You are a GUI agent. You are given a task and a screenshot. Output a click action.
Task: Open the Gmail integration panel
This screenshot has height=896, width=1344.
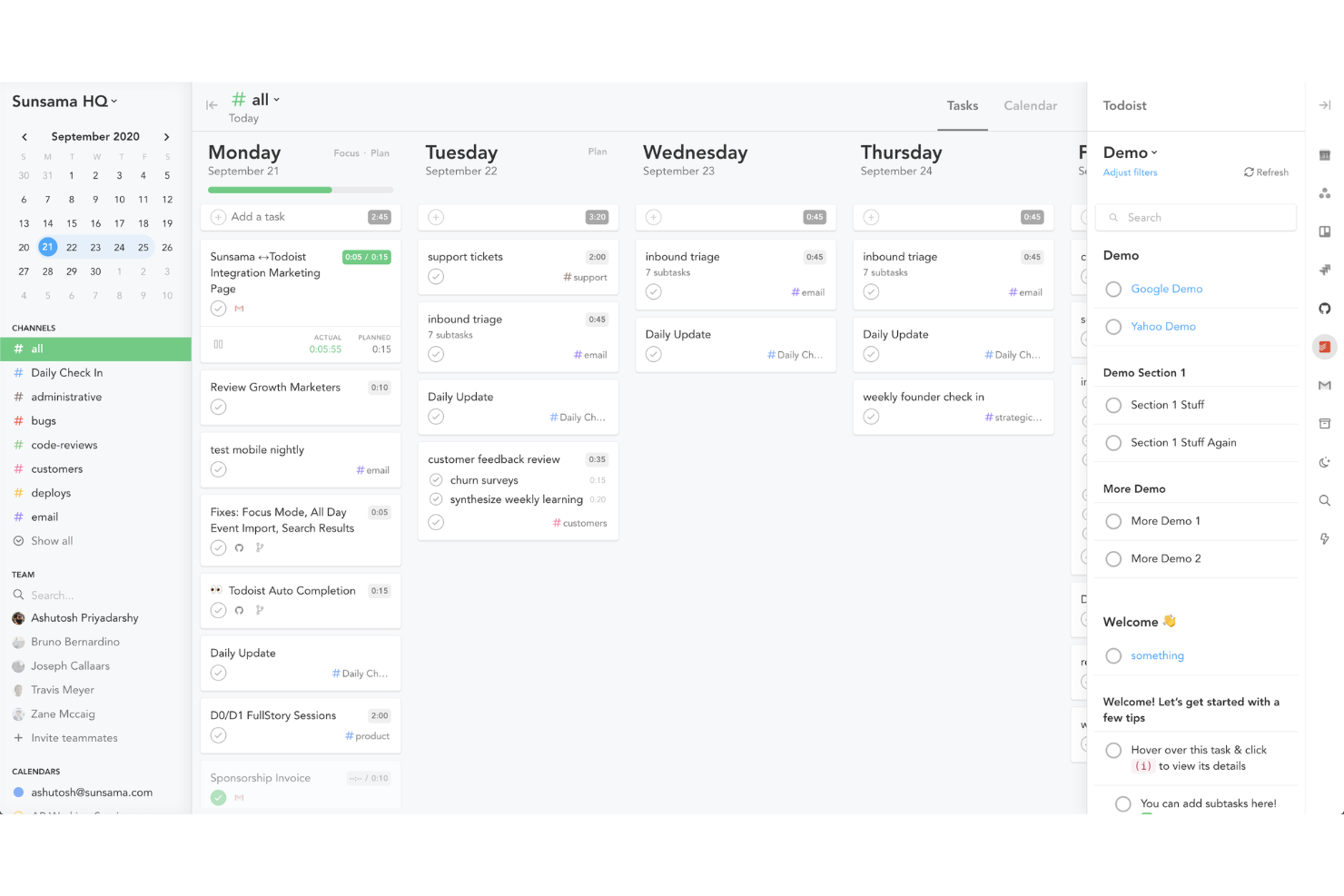point(1325,385)
